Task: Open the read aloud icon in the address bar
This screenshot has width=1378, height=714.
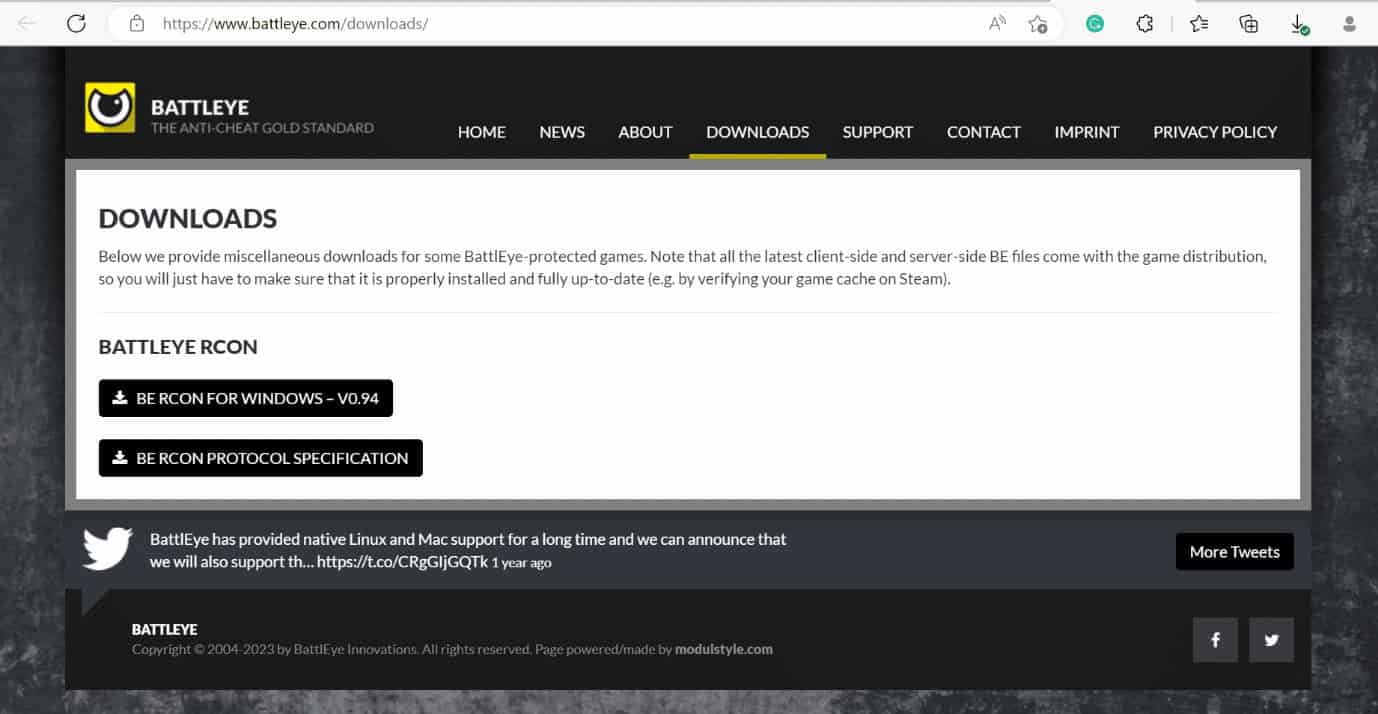Action: tap(997, 23)
